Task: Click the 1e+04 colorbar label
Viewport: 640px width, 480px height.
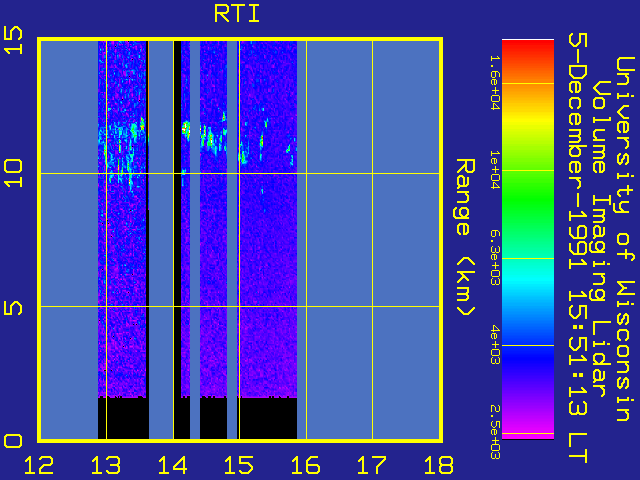Action: (x=495, y=170)
